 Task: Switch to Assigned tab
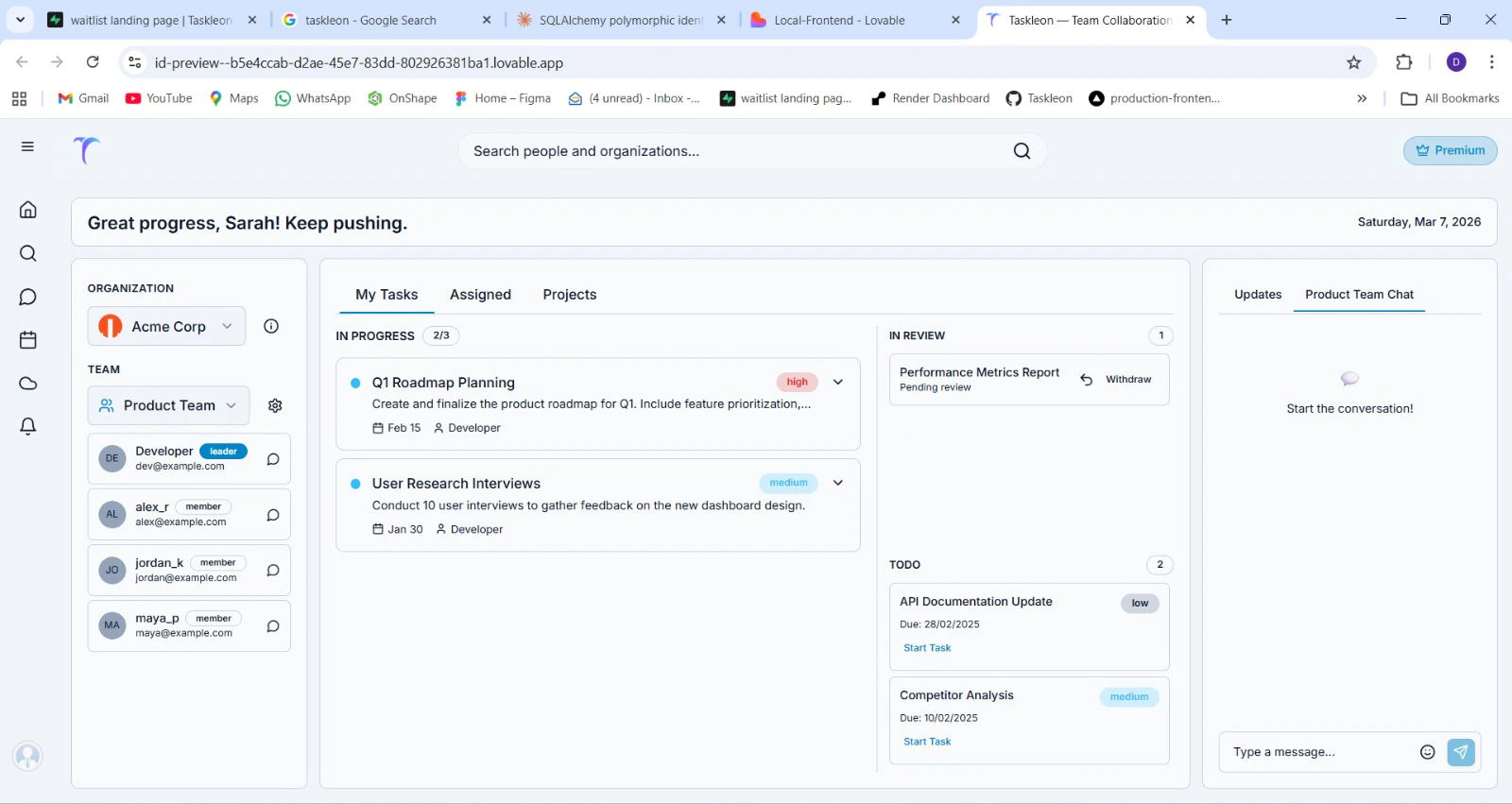pos(480,295)
